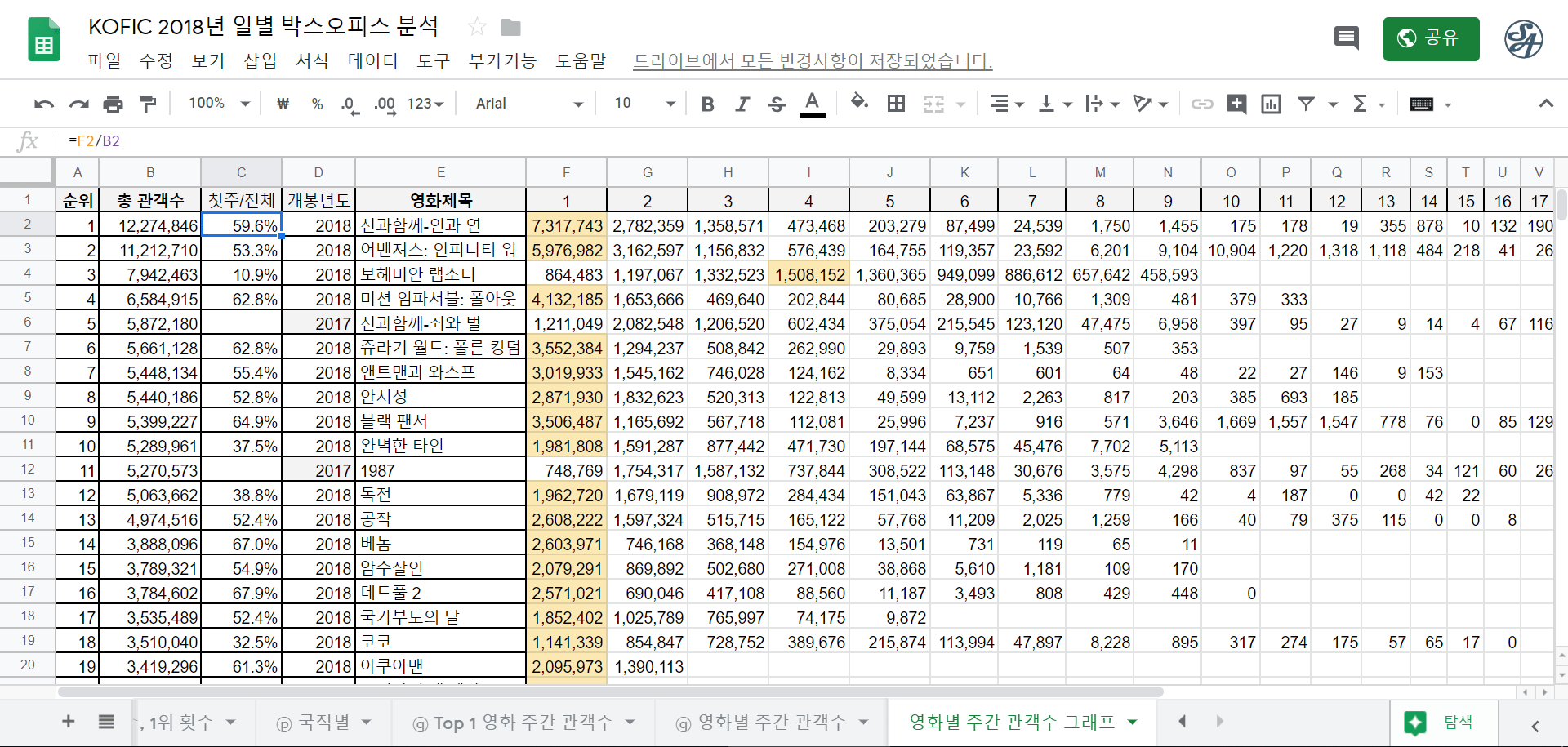Click the all sheets list icon
Screen dimensions: 1568x747
pos(106,722)
